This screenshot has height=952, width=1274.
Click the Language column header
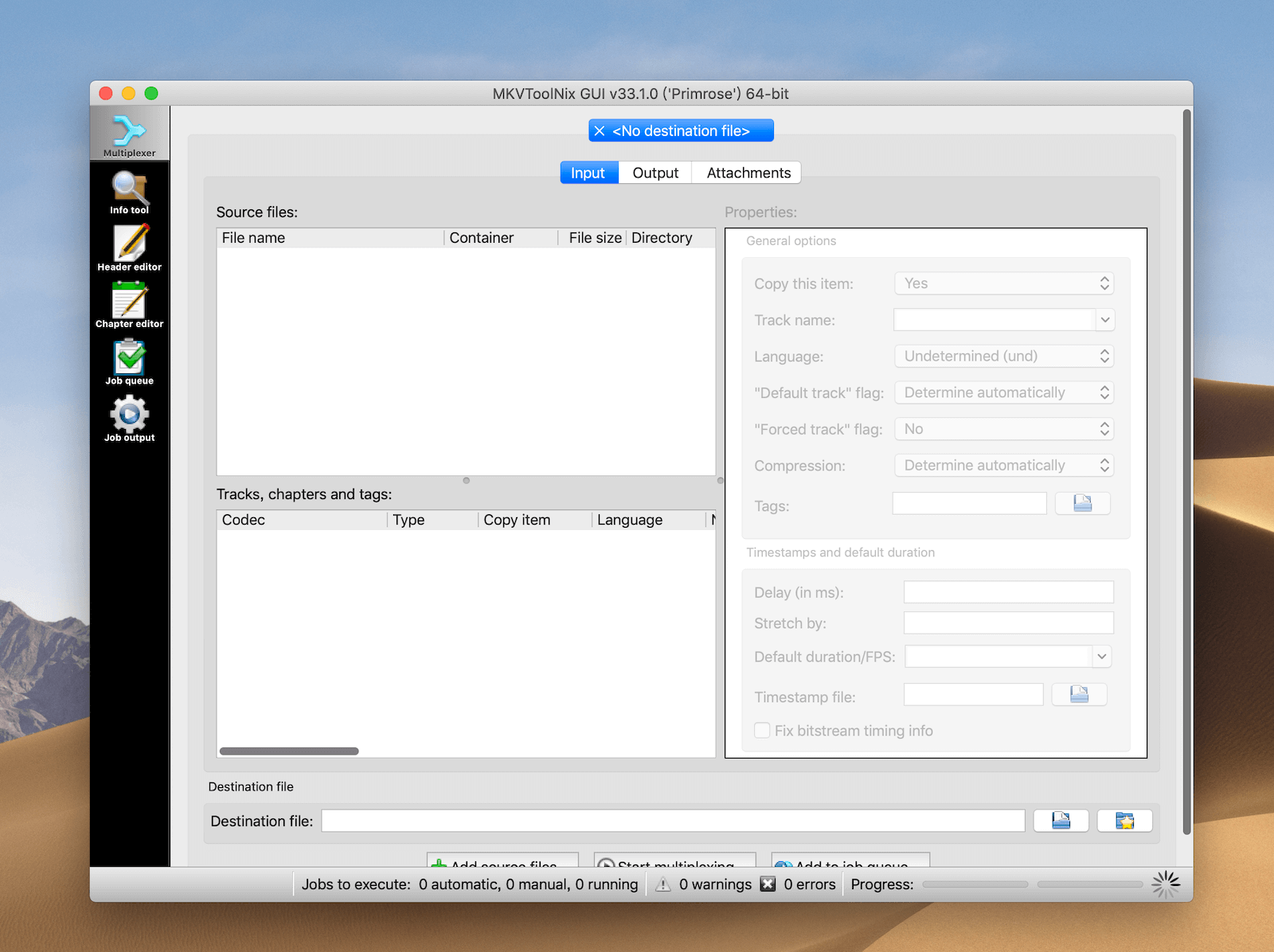tap(648, 520)
